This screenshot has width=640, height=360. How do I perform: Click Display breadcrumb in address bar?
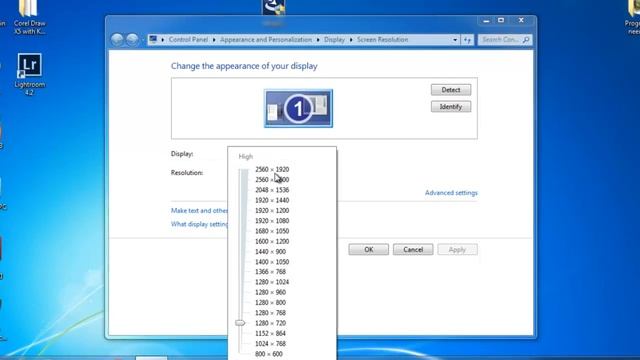click(334, 40)
